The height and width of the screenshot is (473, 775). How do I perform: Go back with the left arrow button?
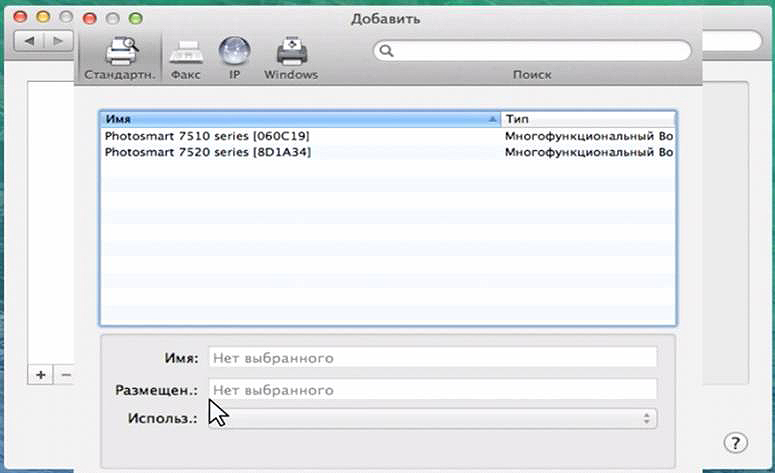(x=29, y=41)
